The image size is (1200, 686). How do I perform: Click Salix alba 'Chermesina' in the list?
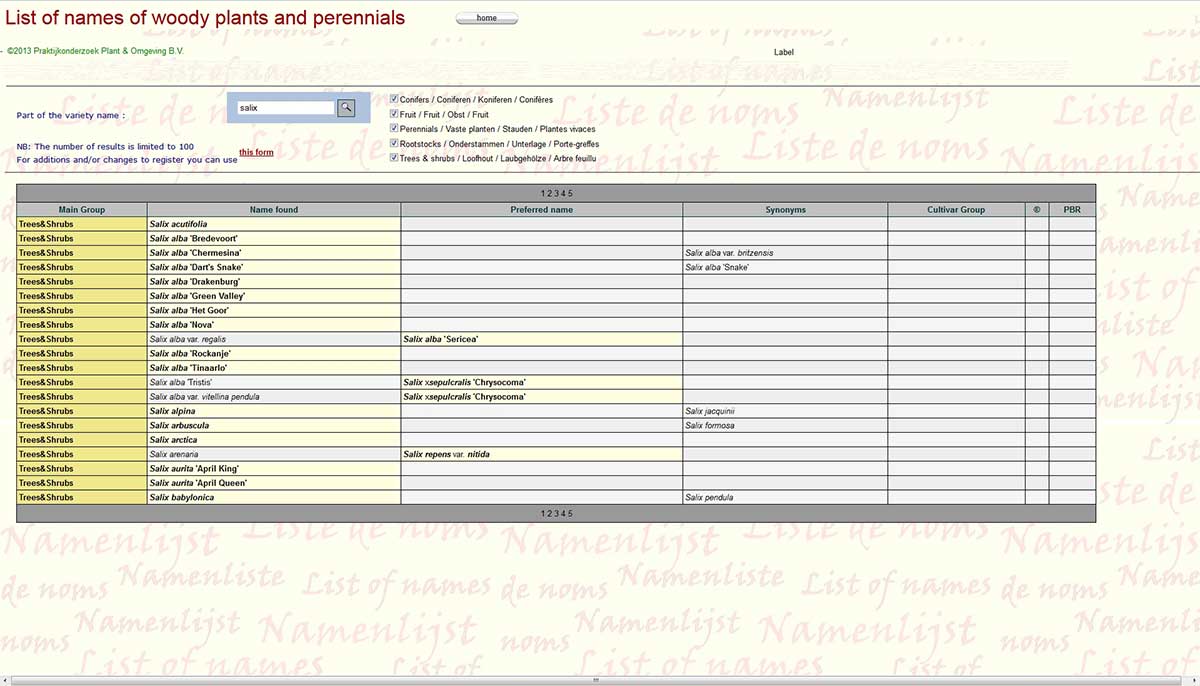195,253
